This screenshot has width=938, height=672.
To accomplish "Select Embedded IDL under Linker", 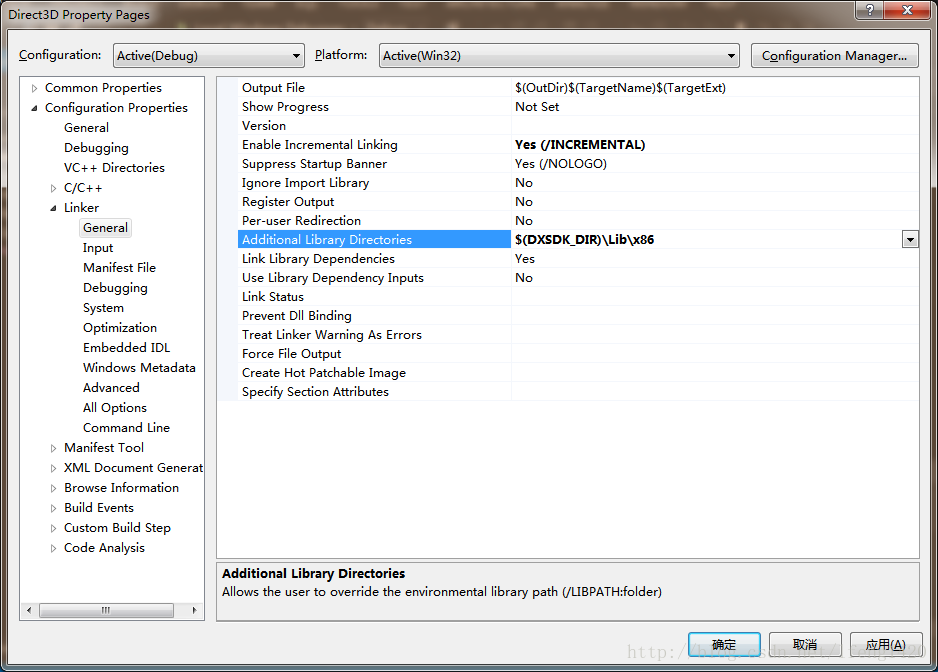I will coord(126,348).
